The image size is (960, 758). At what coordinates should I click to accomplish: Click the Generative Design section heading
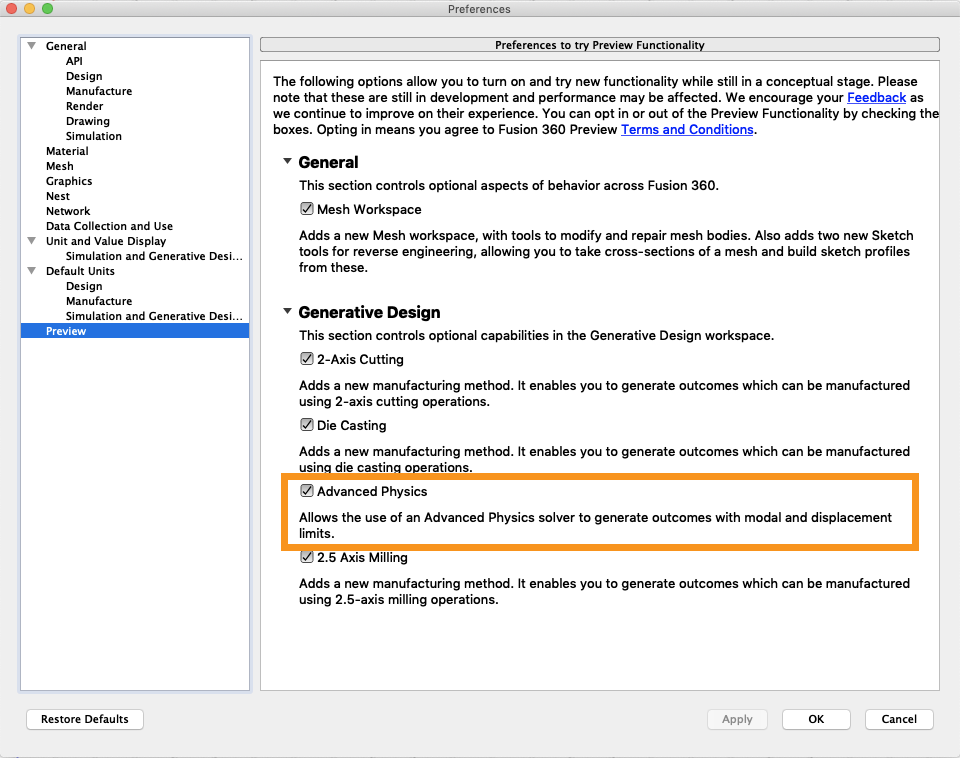coord(369,312)
